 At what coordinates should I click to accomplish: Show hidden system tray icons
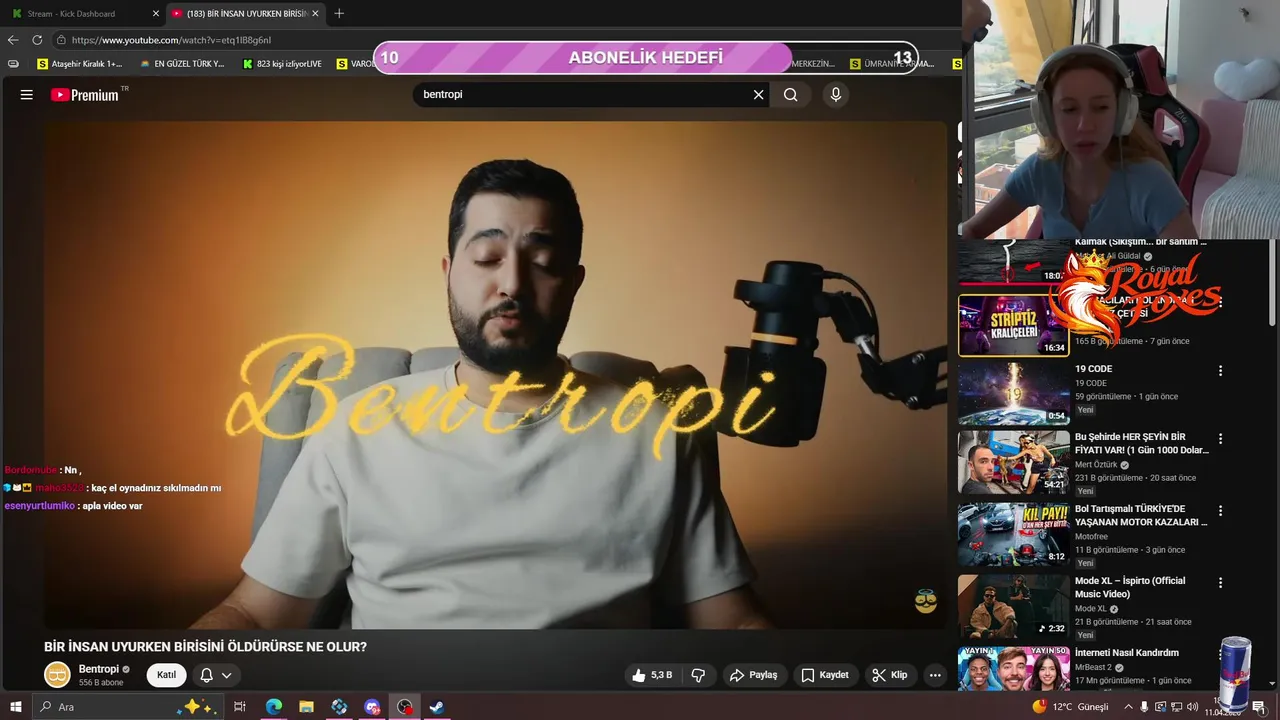point(1129,707)
